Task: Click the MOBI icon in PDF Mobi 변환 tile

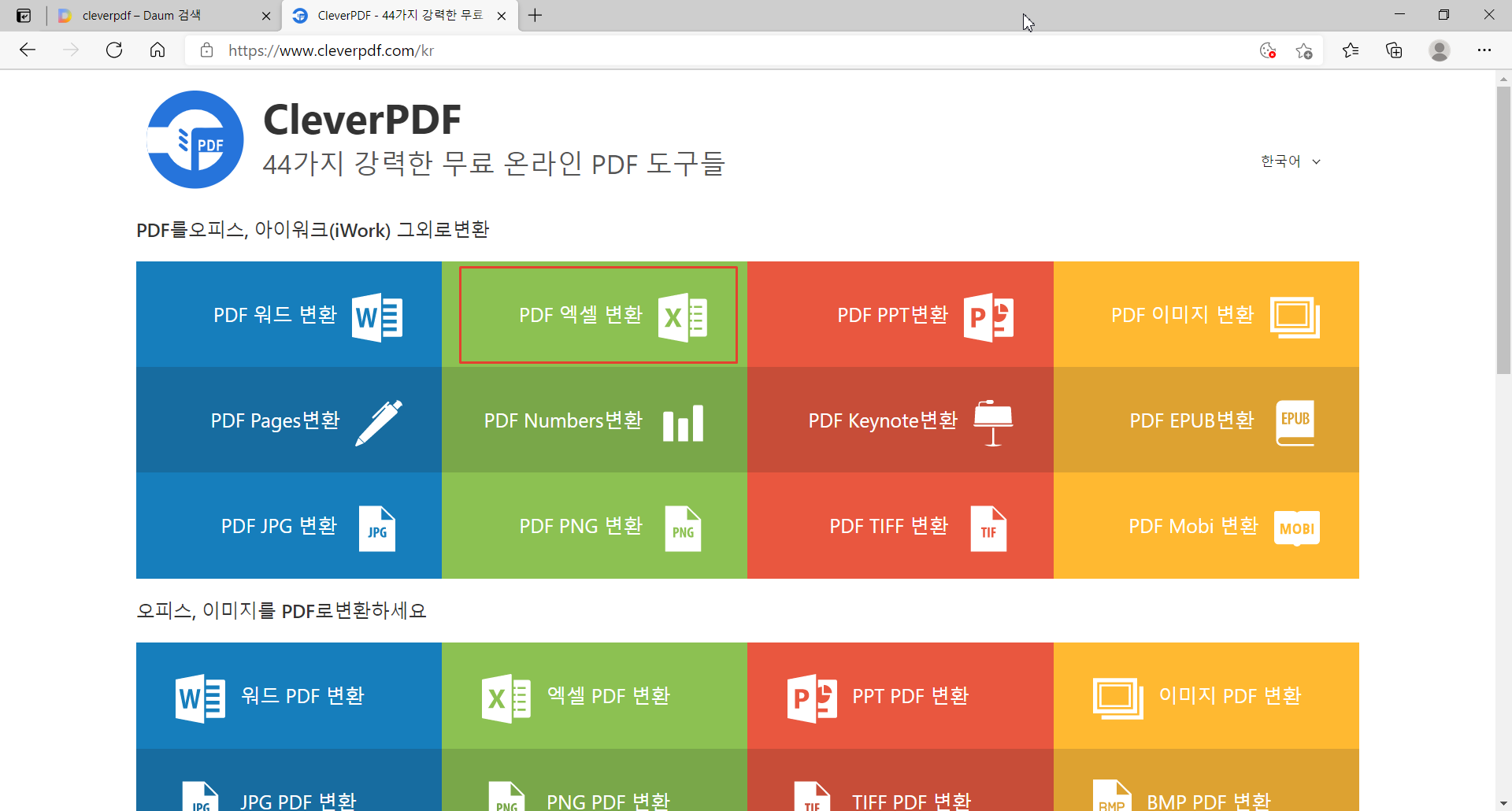Action: pos(1296,528)
